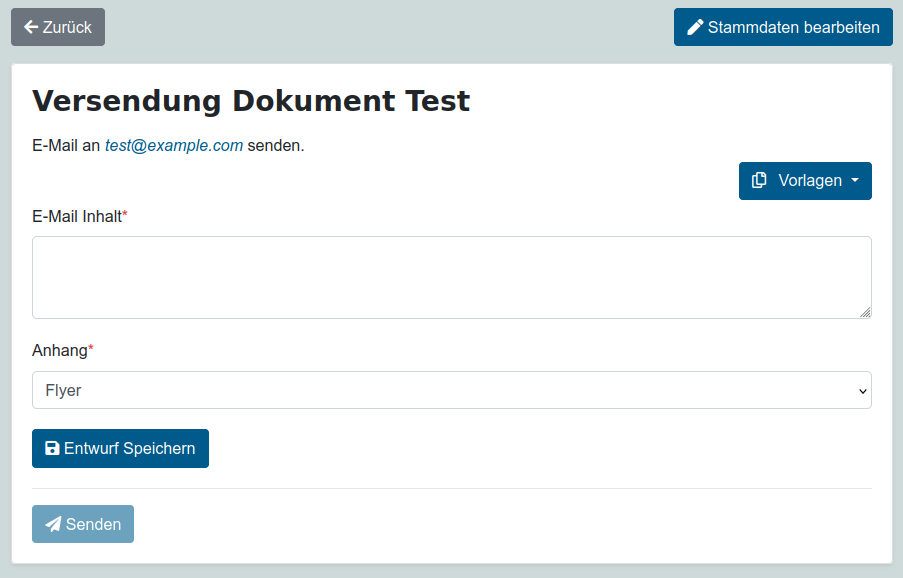Select the Flyer attachment value
Viewport: 903px width, 578px height.
(64, 390)
